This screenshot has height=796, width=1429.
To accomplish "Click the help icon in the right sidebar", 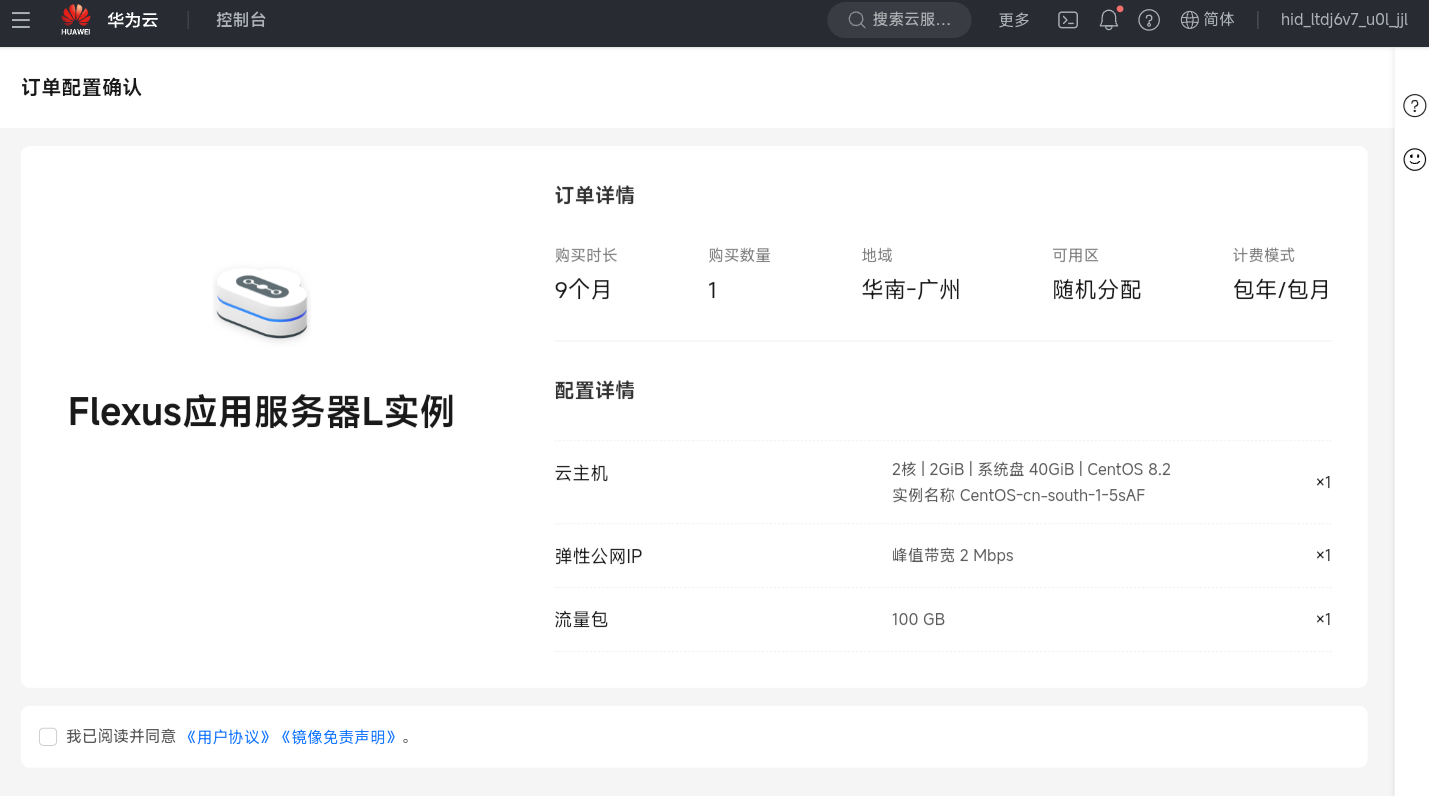I will [1414, 105].
